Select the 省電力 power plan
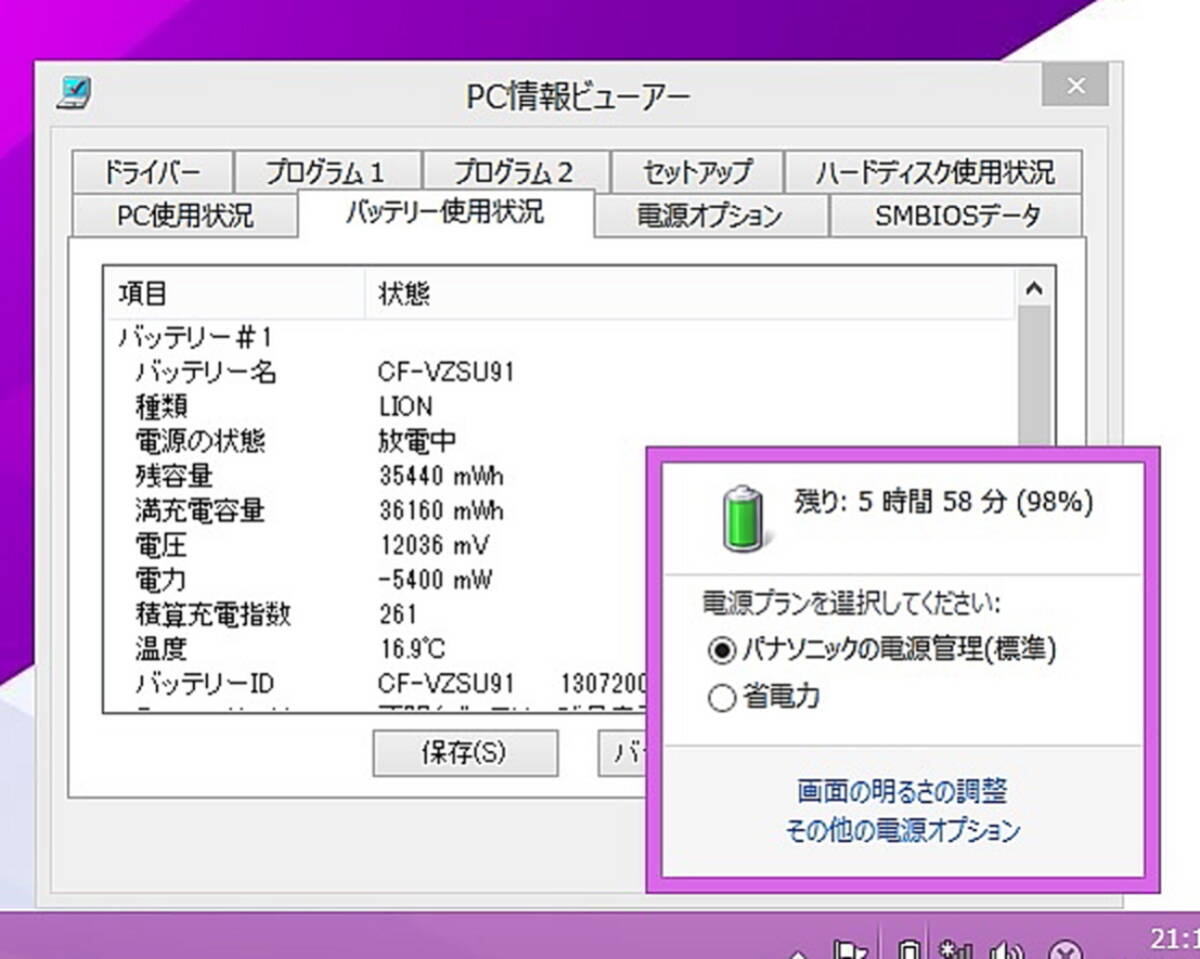The width and height of the screenshot is (1200, 959). tap(764, 698)
